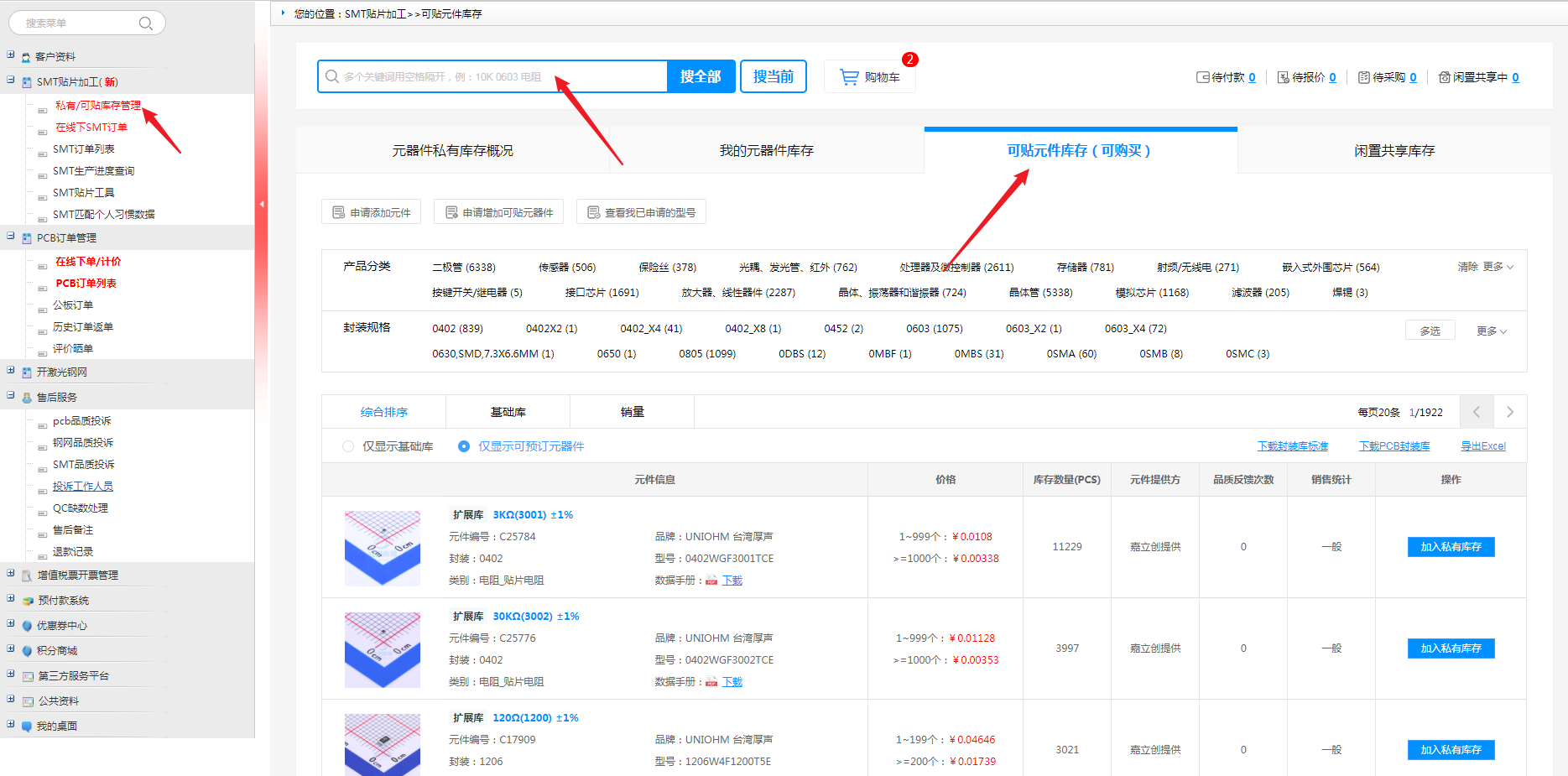The width and height of the screenshot is (1568, 776).
Task: Click the PDF datasheet icon for 3KΩ resistor
Action: (x=711, y=581)
